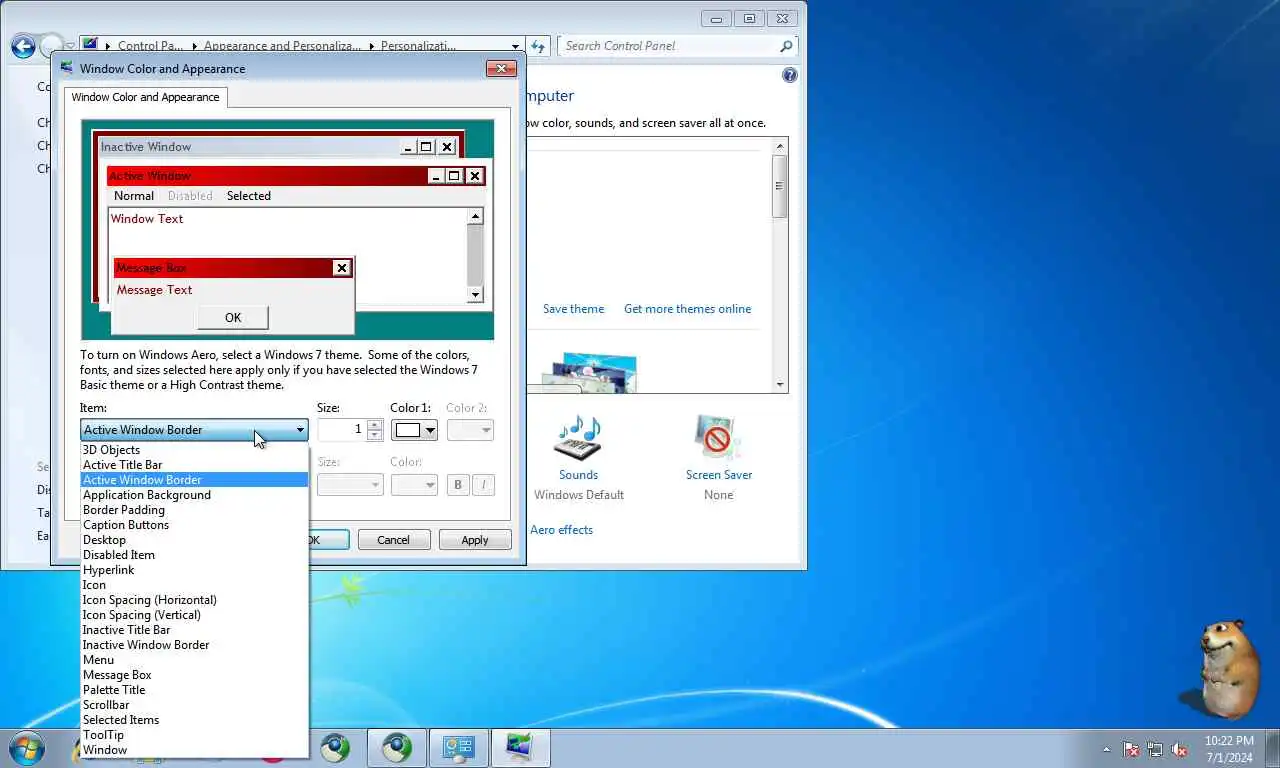Select Border Padding item
The width and height of the screenshot is (1280, 768).
pyautogui.click(x=194, y=510)
